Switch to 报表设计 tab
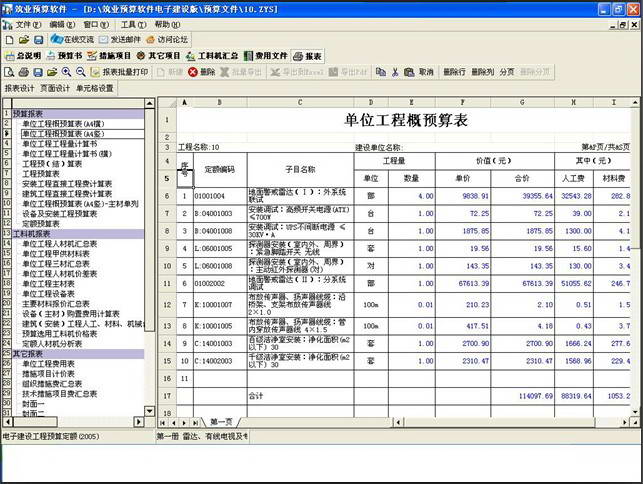This screenshot has height=484, width=643. [x=19, y=88]
